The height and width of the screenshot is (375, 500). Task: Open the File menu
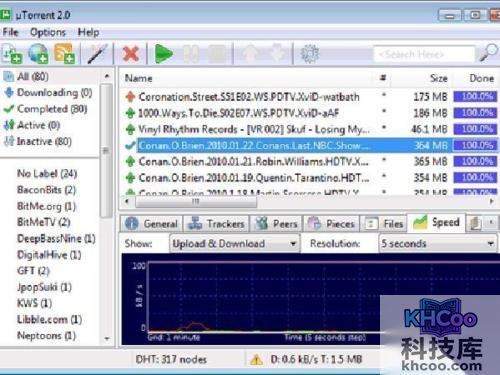click(10, 32)
